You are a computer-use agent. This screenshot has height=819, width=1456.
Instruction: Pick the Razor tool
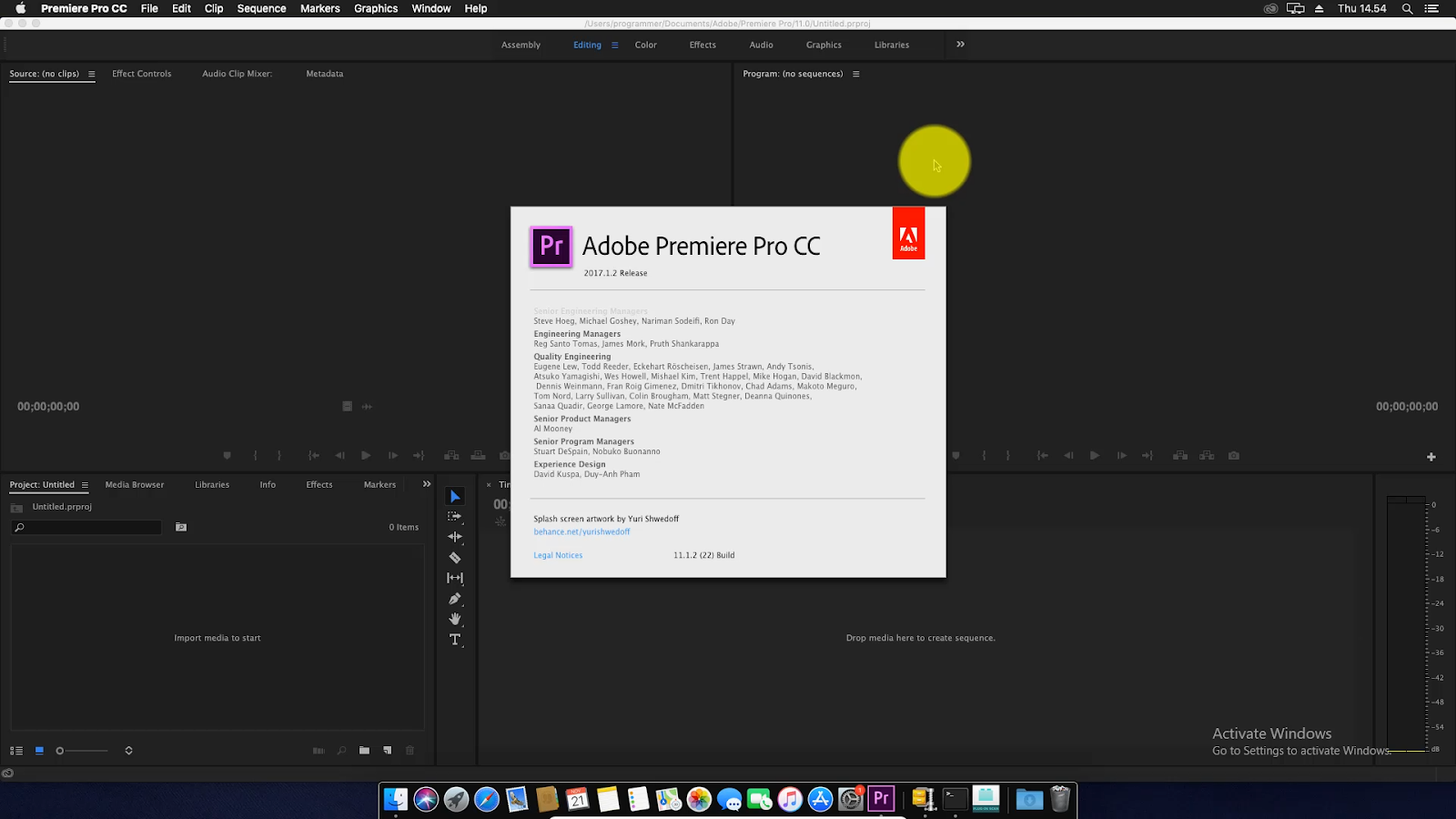455,557
